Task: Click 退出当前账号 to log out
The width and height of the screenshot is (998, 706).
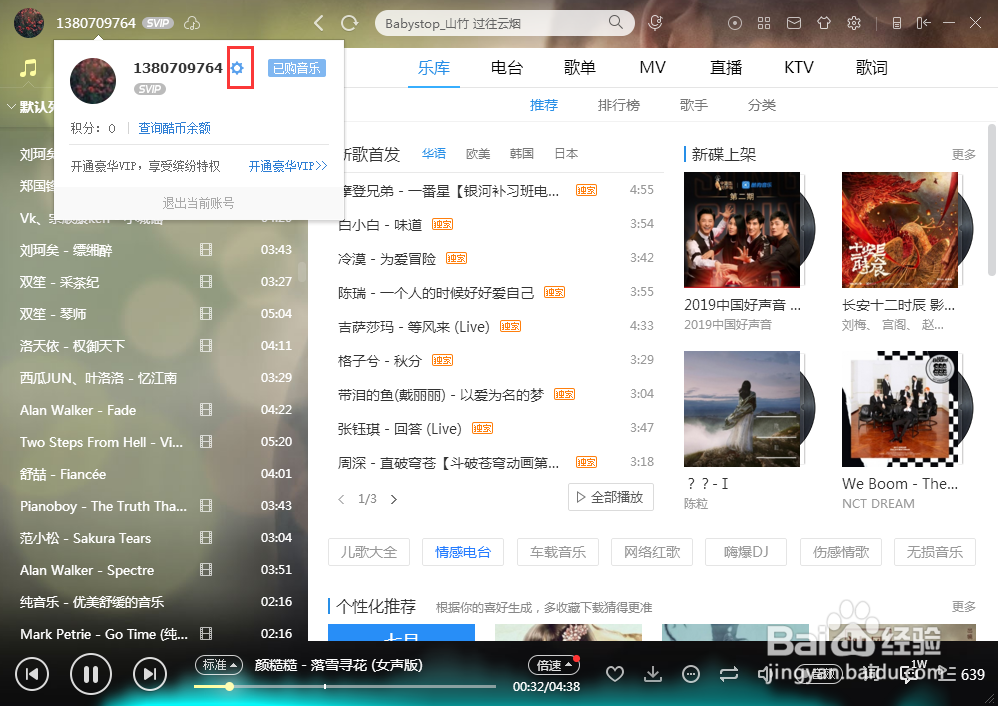Action: [198, 203]
